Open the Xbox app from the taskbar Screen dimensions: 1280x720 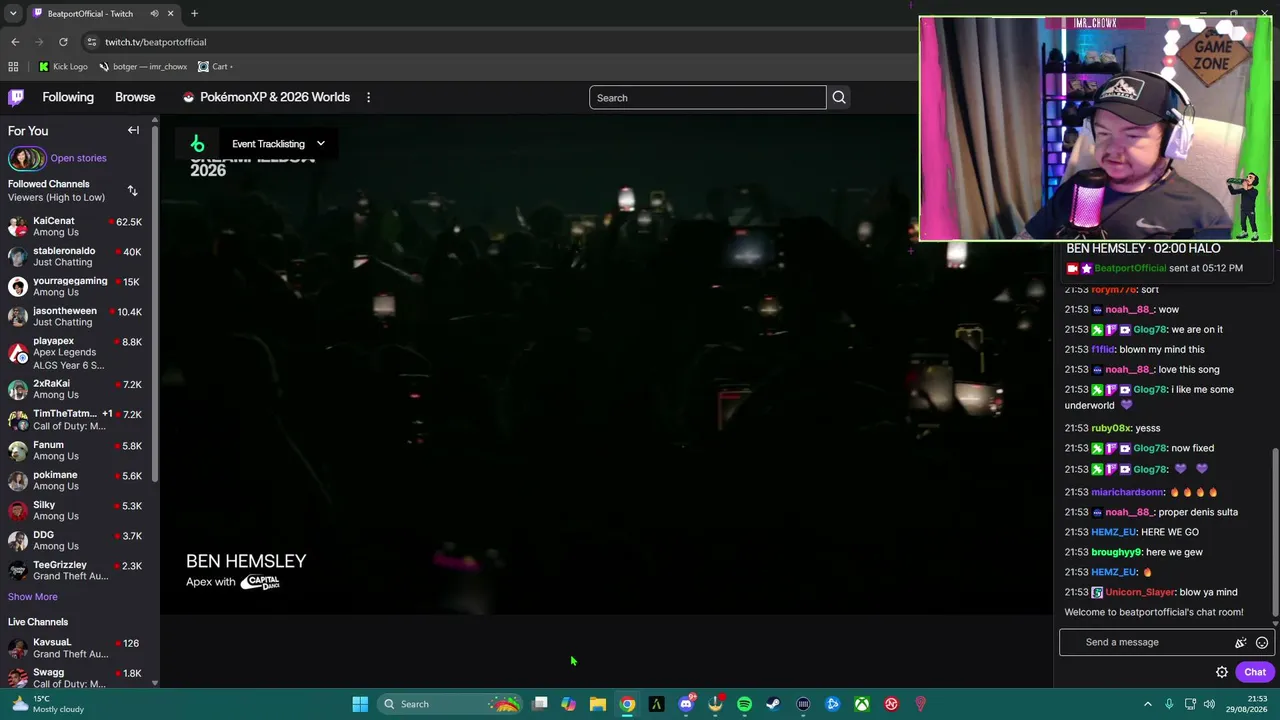[x=861, y=704]
